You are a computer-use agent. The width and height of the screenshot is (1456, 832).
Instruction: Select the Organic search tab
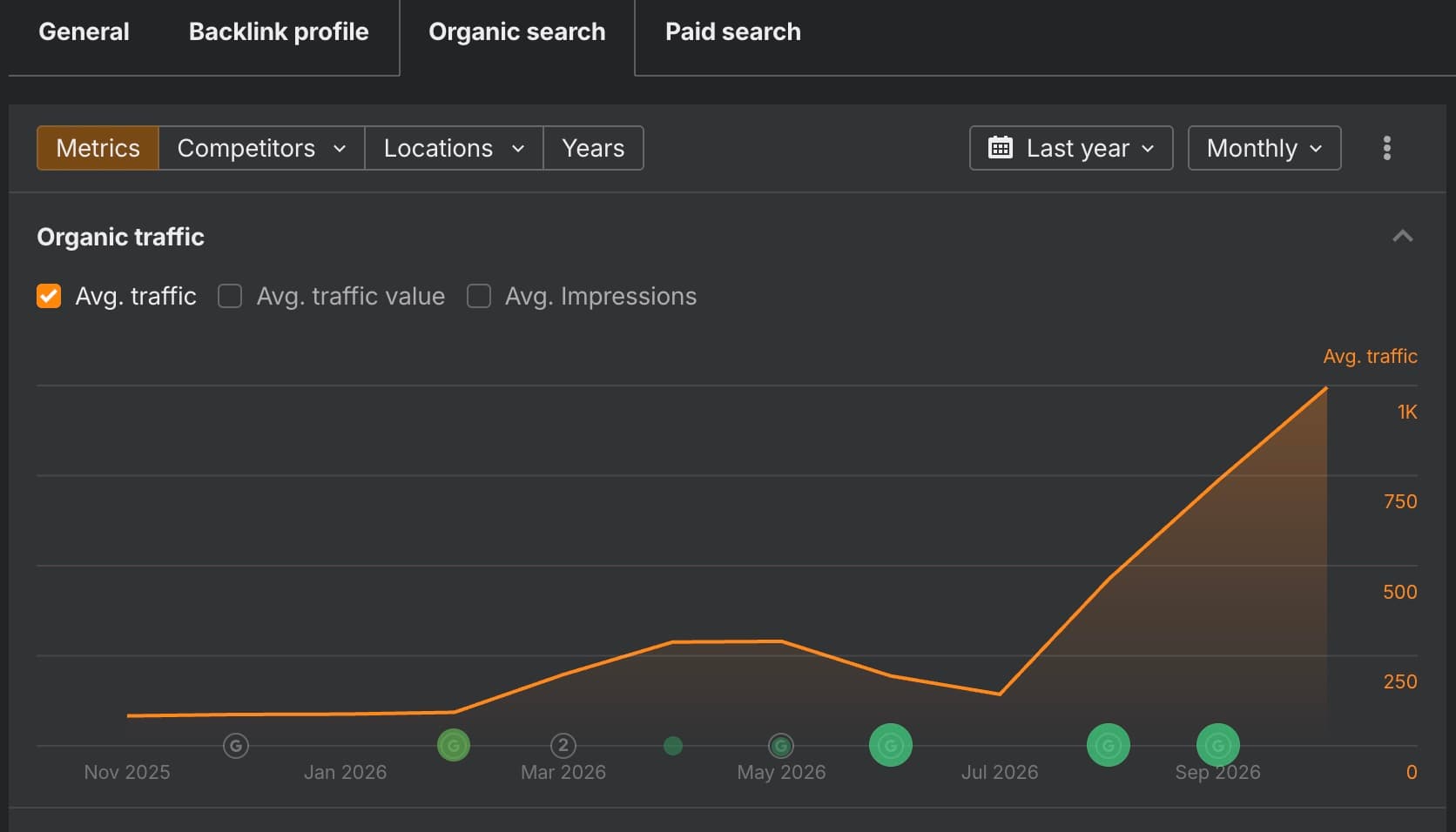[517, 32]
